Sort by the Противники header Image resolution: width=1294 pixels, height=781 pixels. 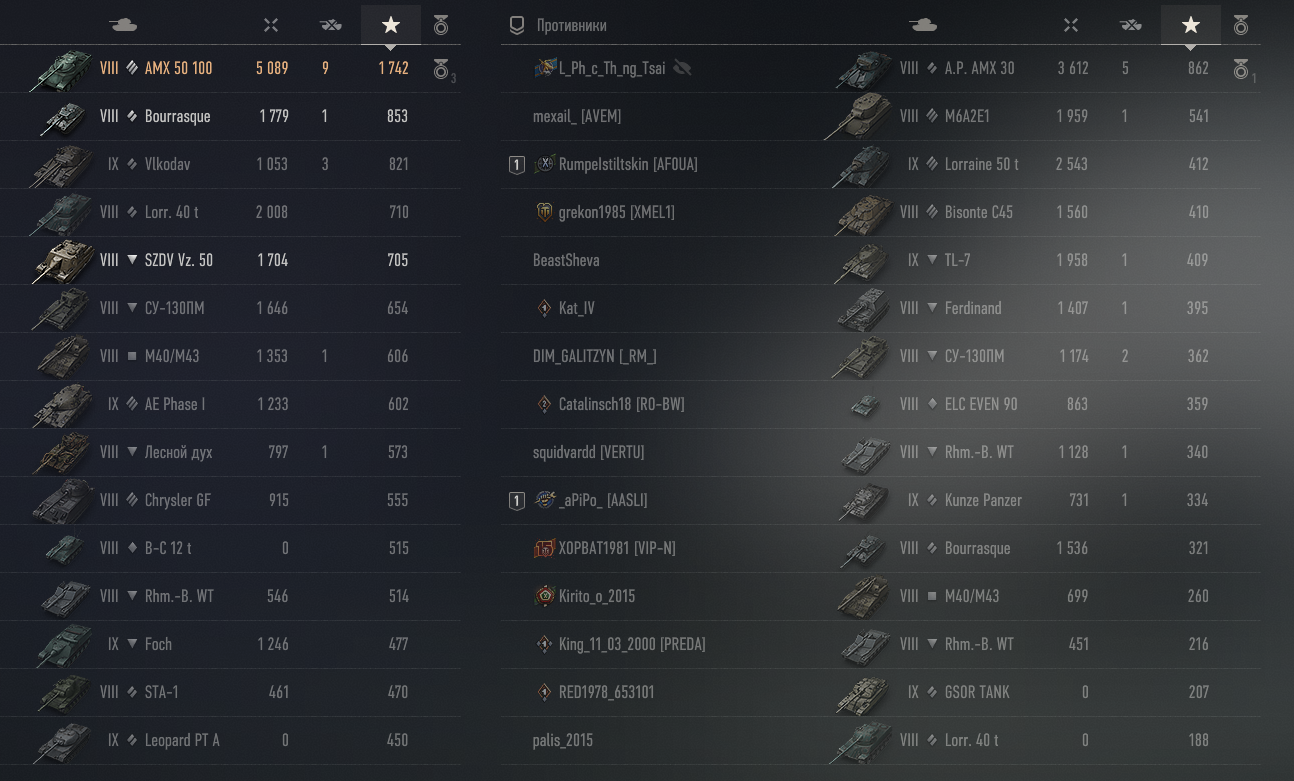pyautogui.click(x=571, y=25)
